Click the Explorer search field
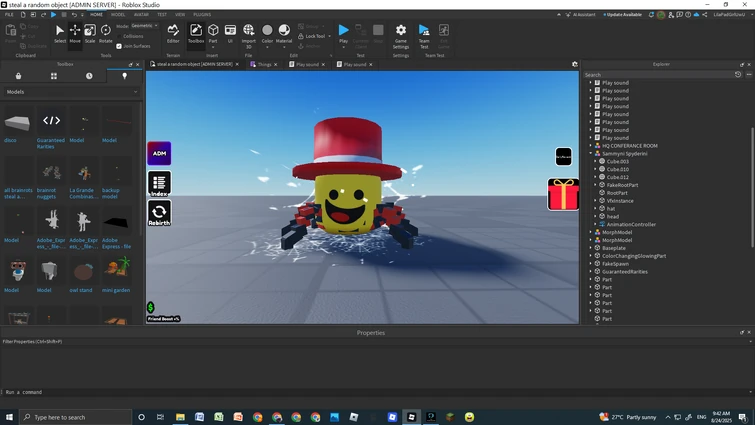 coord(655,75)
